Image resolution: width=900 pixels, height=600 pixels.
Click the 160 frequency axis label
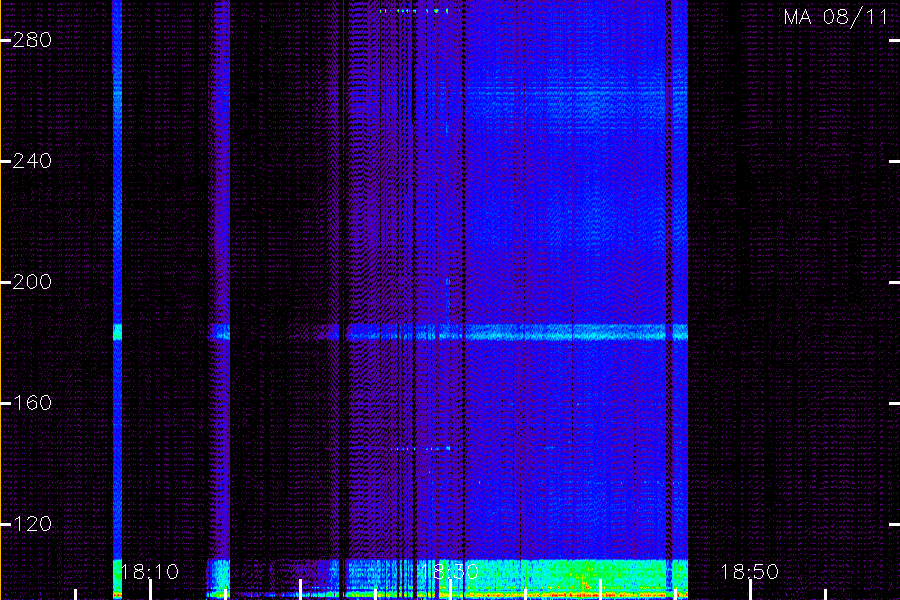32,402
